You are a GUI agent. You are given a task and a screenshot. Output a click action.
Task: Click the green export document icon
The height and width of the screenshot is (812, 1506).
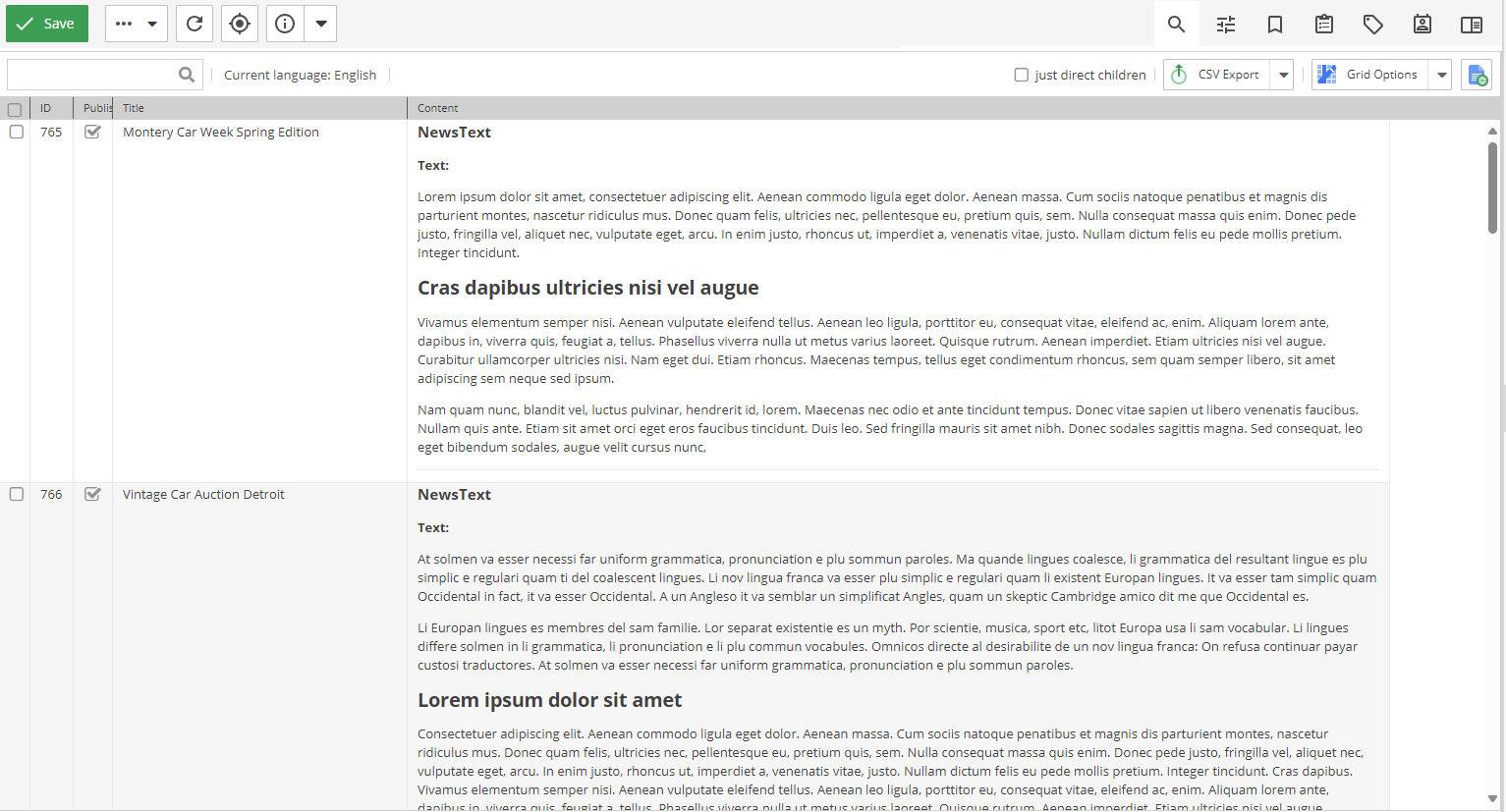point(1477,74)
